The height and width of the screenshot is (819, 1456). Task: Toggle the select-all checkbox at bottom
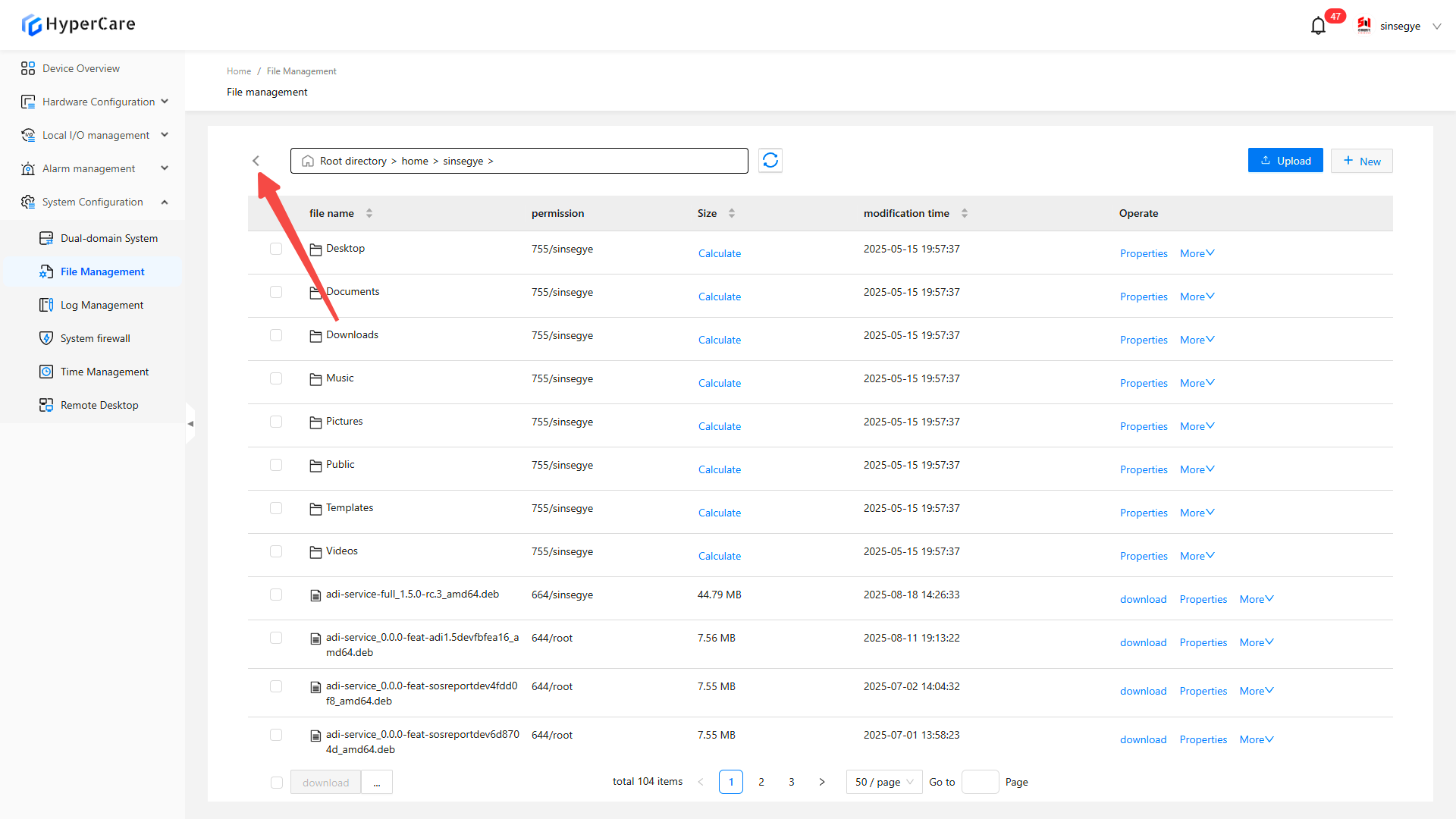277,783
